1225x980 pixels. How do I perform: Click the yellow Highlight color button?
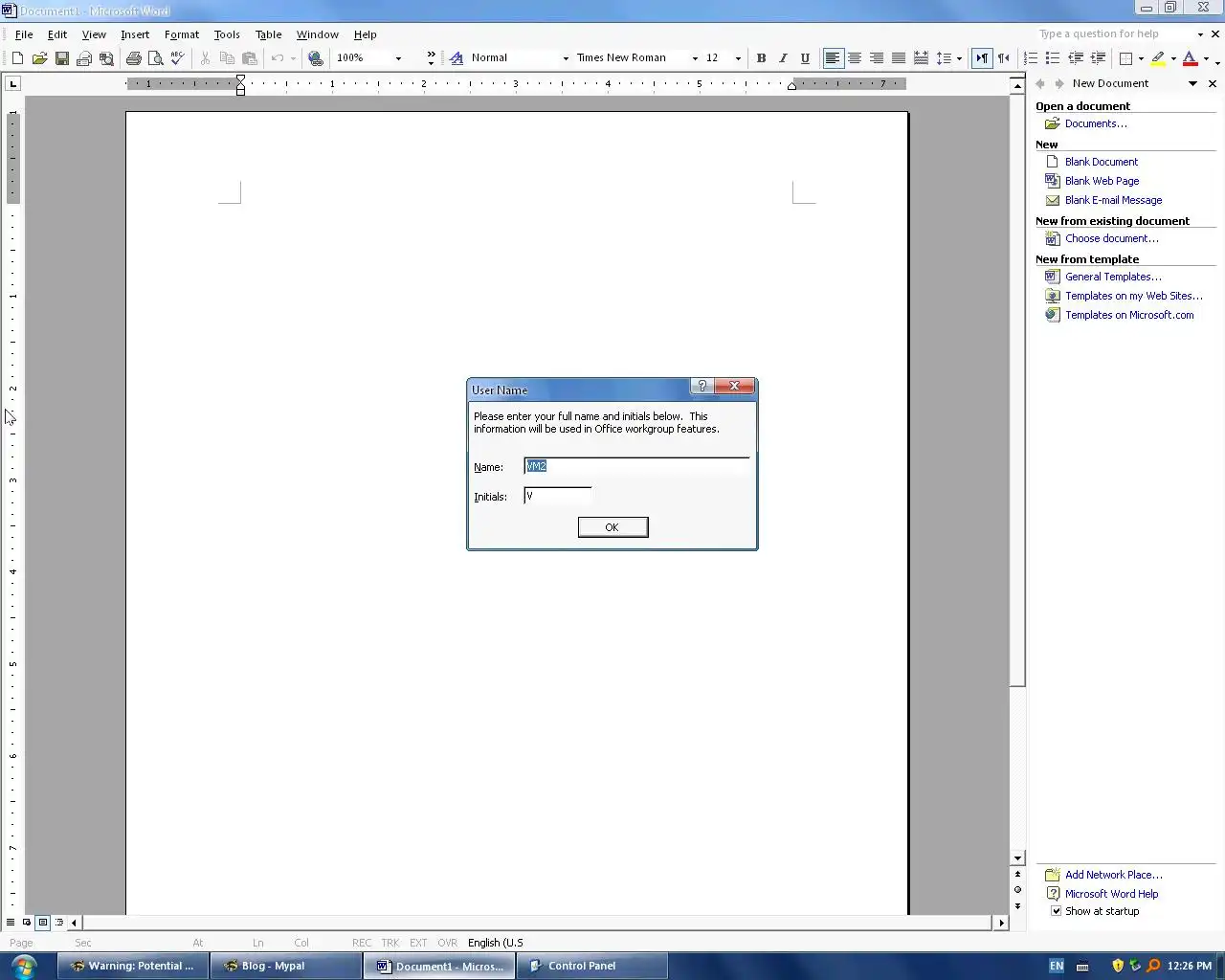click(1158, 58)
